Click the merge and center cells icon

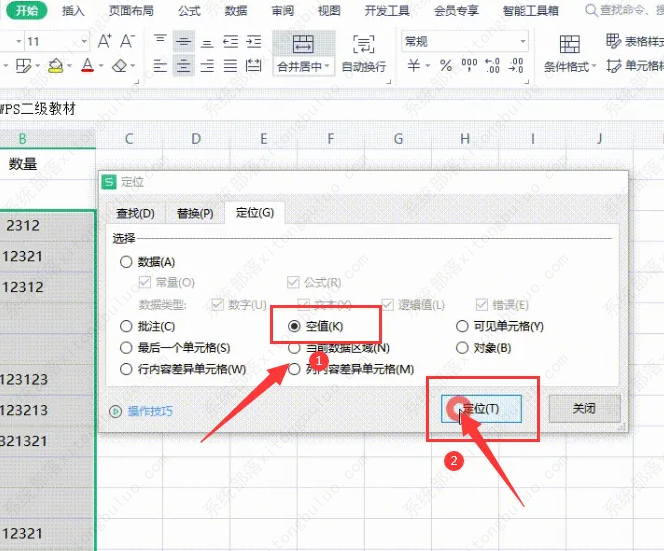(x=299, y=45)
